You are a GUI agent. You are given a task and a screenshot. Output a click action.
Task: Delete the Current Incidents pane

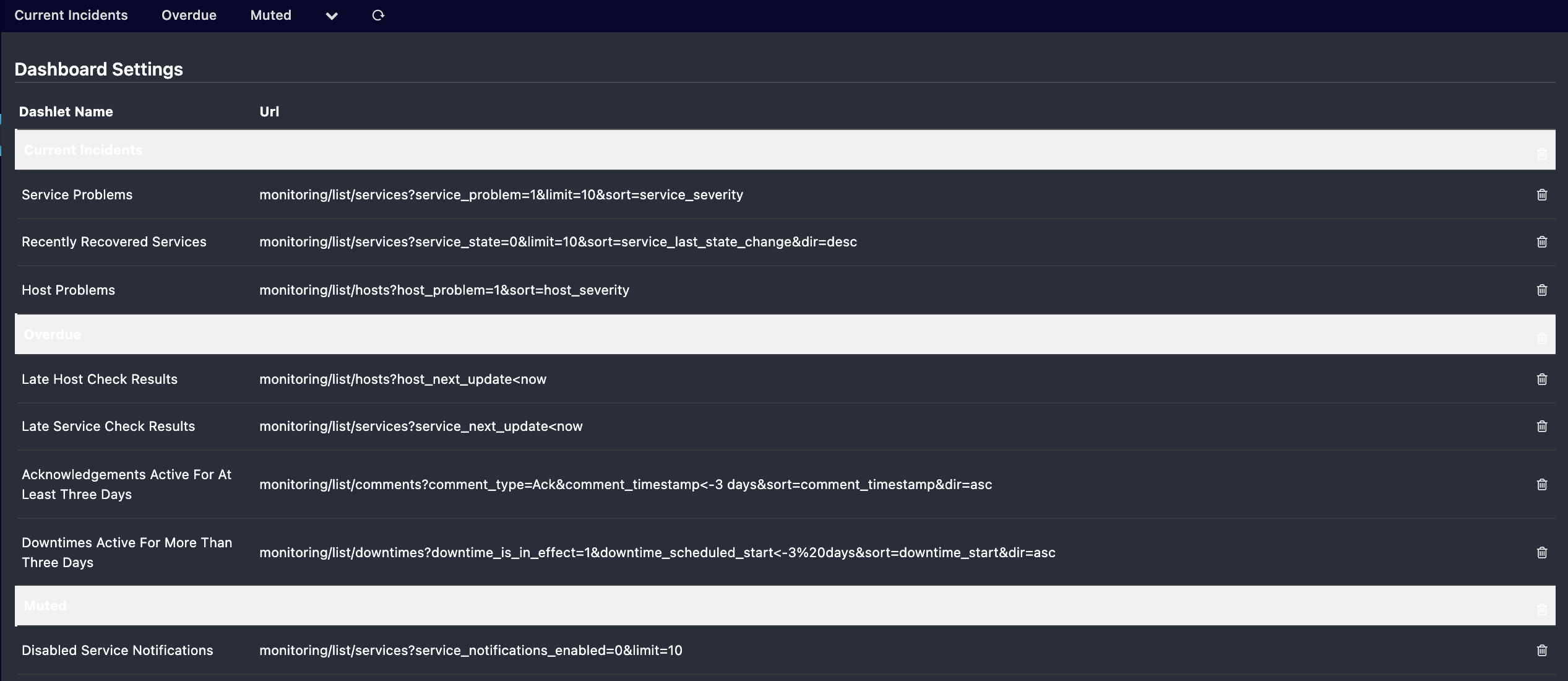[x=1542, y=154]
